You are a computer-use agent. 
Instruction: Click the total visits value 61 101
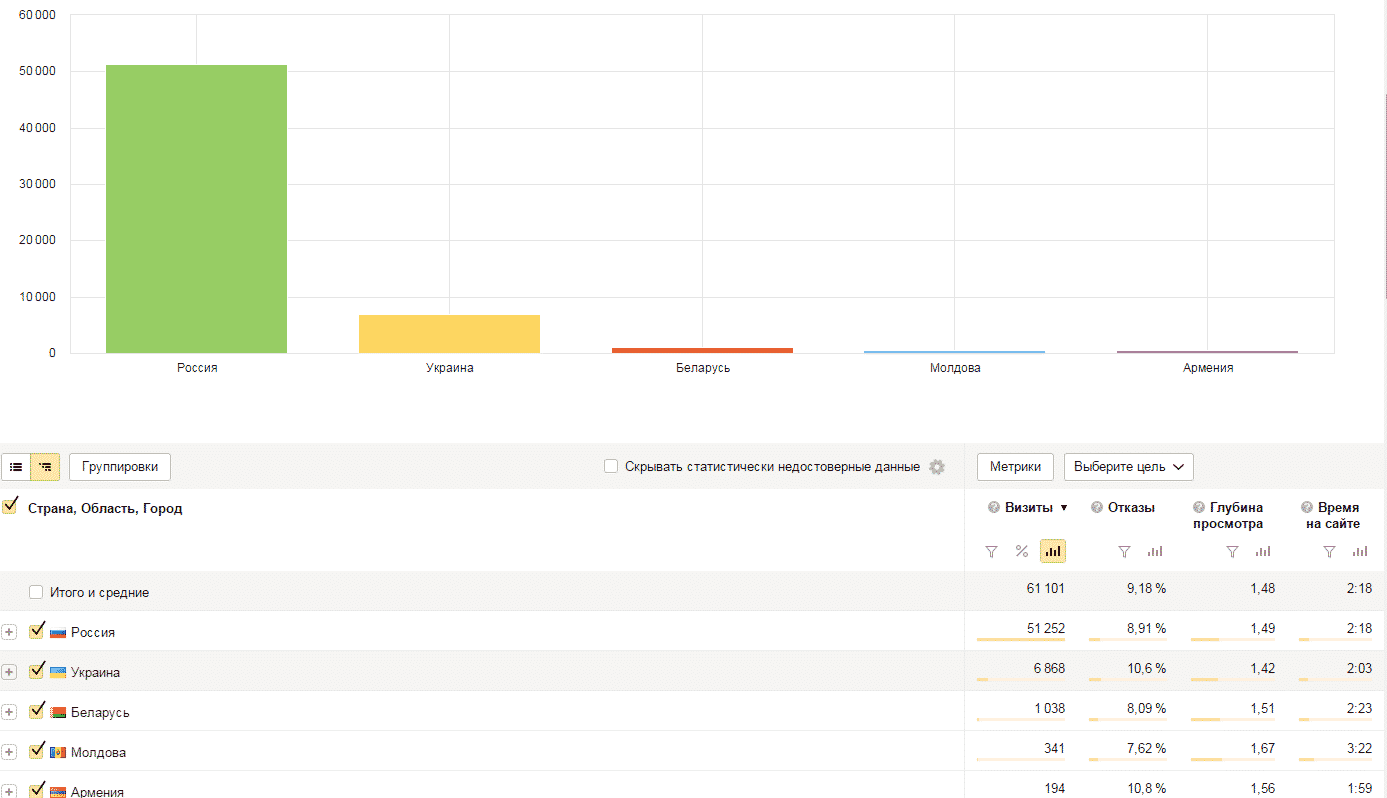coord(1045,589)
